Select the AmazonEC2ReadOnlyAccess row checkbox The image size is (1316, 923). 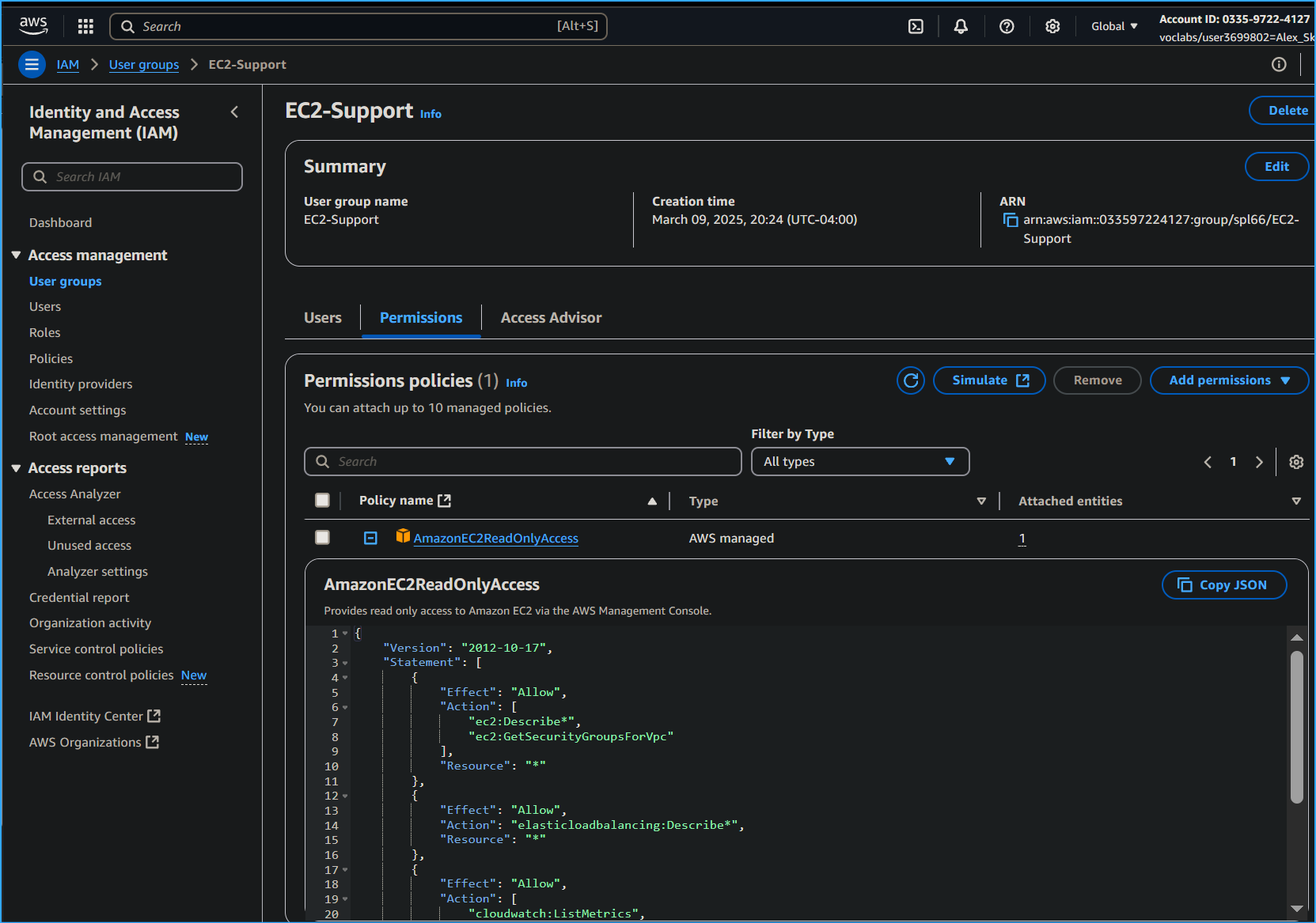(x=322, y=537)
